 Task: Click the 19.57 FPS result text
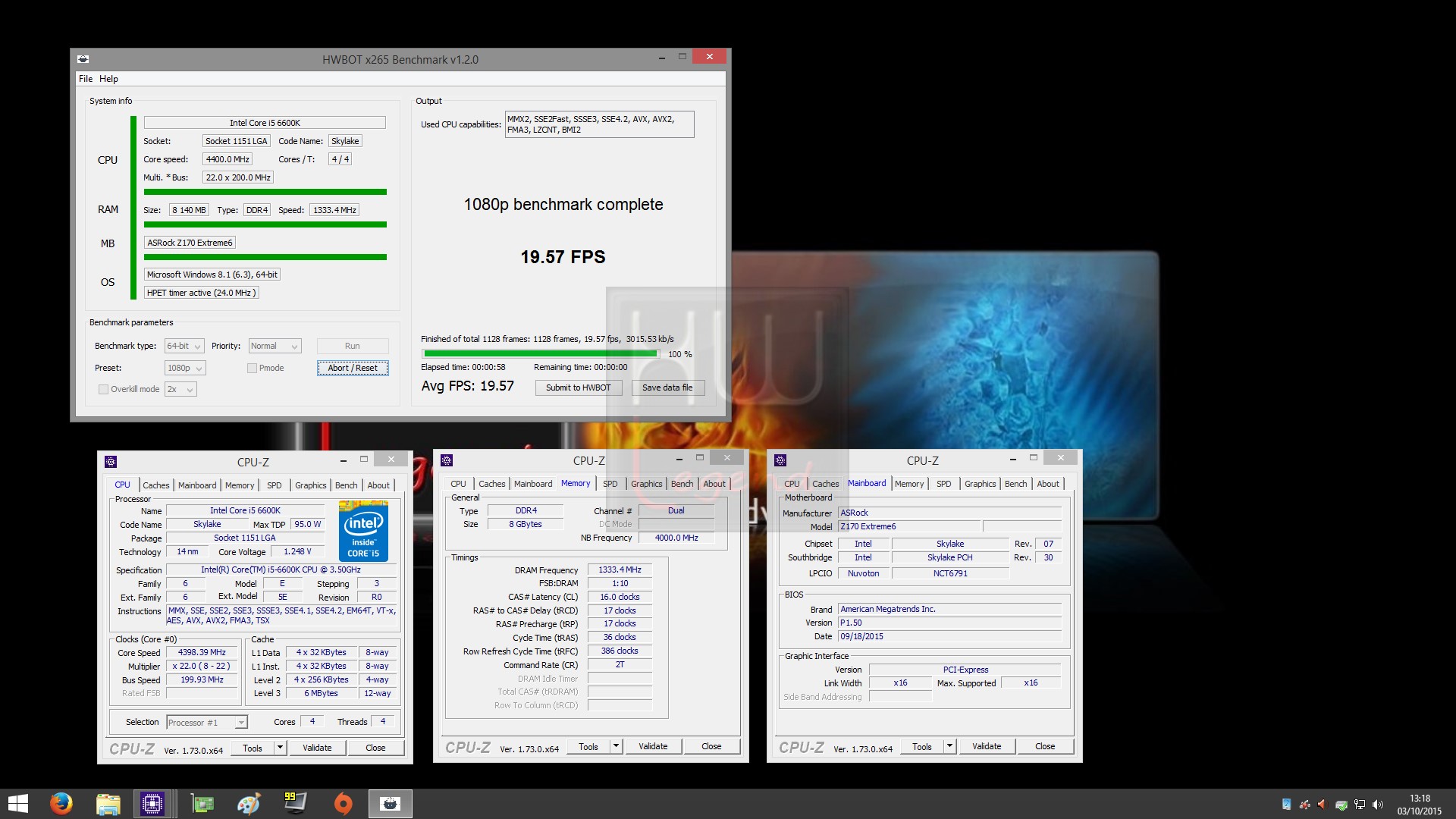(563, 257)
